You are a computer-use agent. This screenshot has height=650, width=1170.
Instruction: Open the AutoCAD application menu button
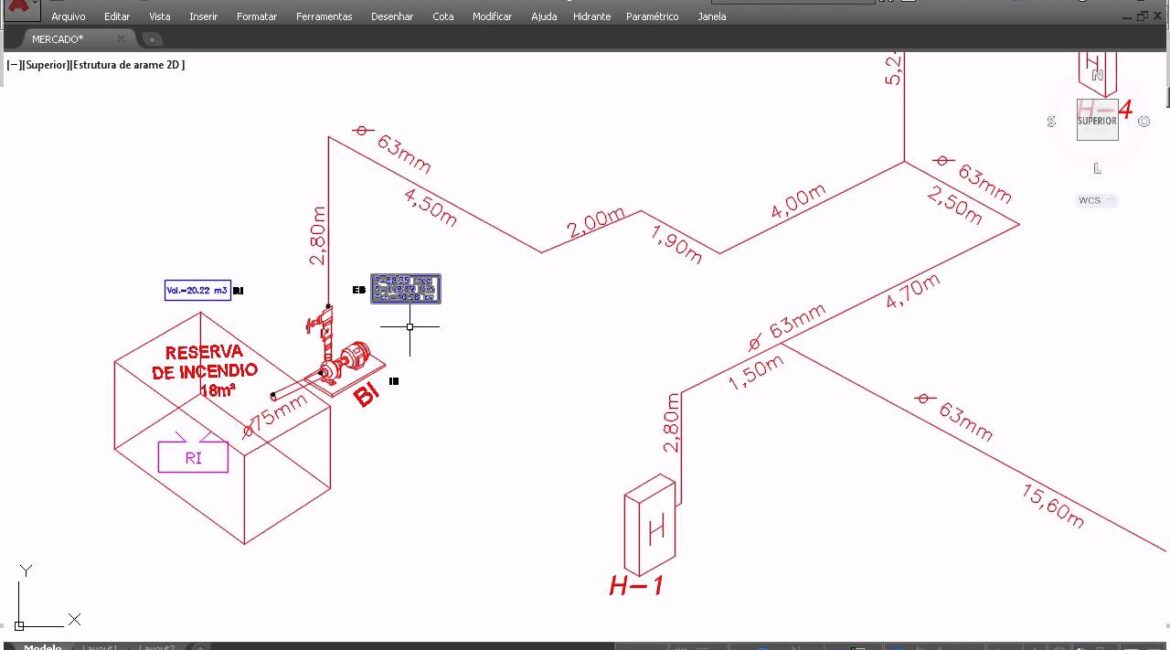(x=20, y=8)
